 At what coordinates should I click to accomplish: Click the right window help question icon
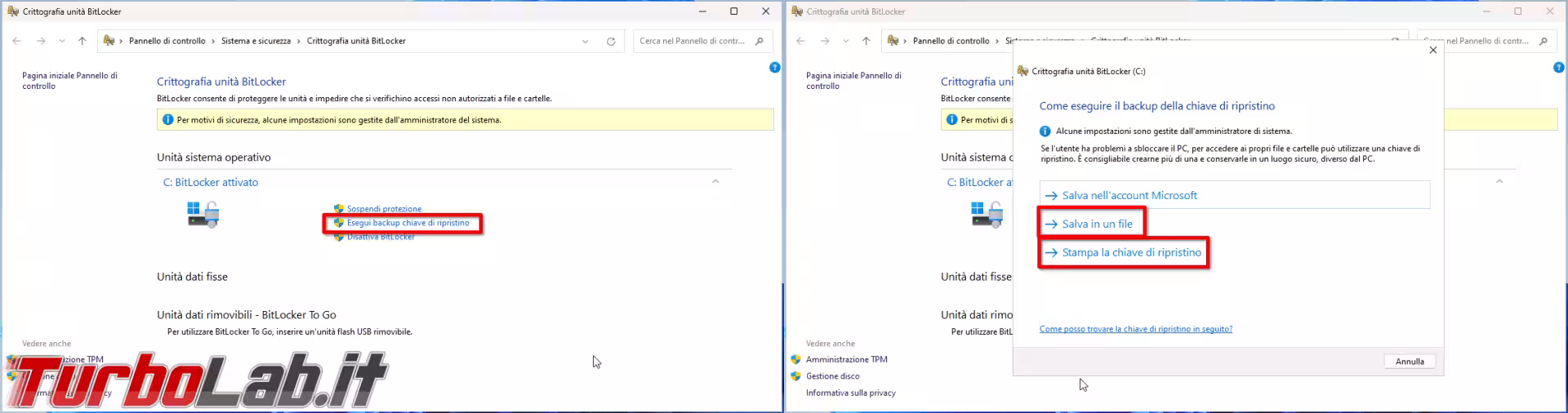pyautogui.click(x=1558, y=68)
